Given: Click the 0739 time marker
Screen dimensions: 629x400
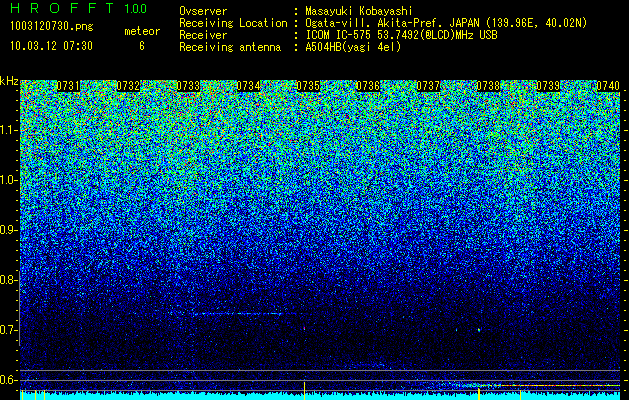Looking at the screenshot, I should pyautogui.click(x=548, y=86).
